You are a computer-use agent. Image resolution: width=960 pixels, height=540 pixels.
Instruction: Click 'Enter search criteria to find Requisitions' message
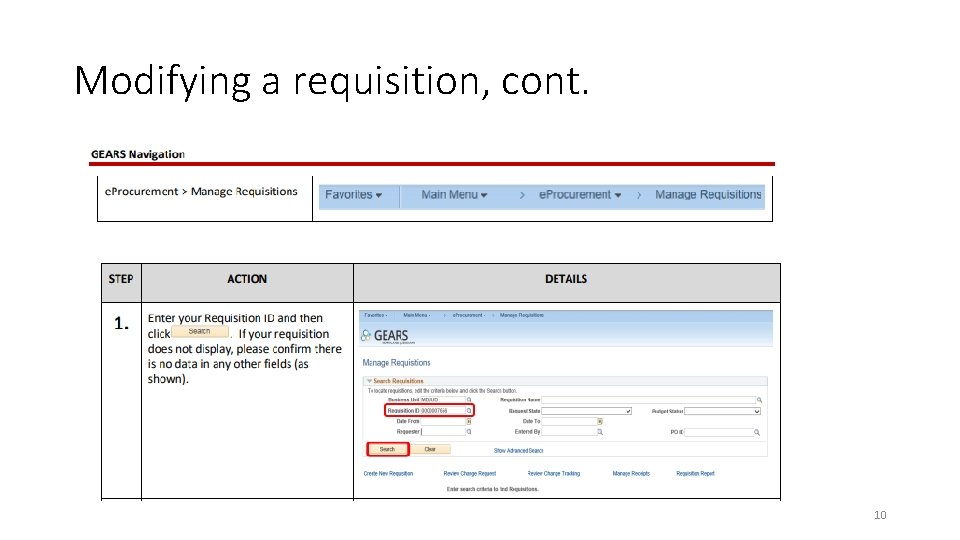492,489
